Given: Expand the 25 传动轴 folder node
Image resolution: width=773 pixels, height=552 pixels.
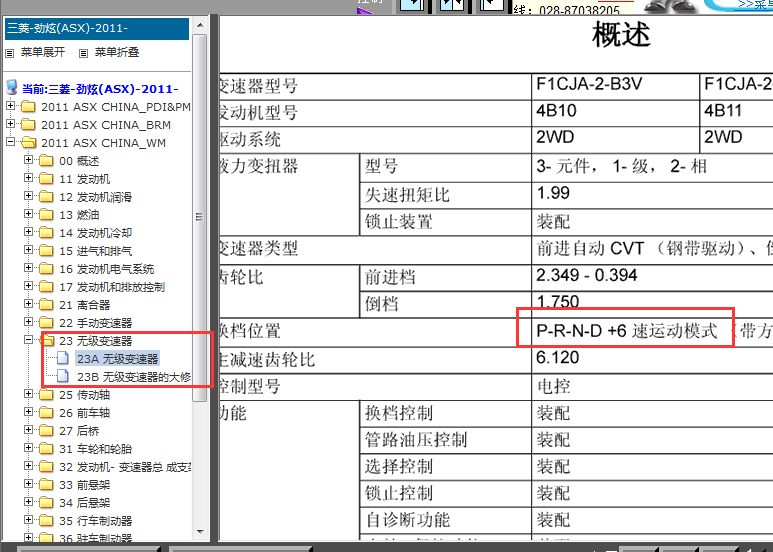Looking at the screenshot, I should [x=29, y=394].
